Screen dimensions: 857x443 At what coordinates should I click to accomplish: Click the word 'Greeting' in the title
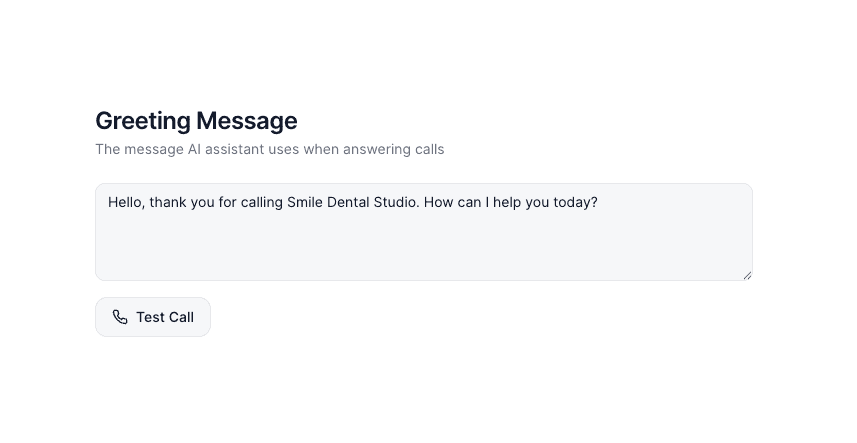pyautogui.click(x=142, y=121)
